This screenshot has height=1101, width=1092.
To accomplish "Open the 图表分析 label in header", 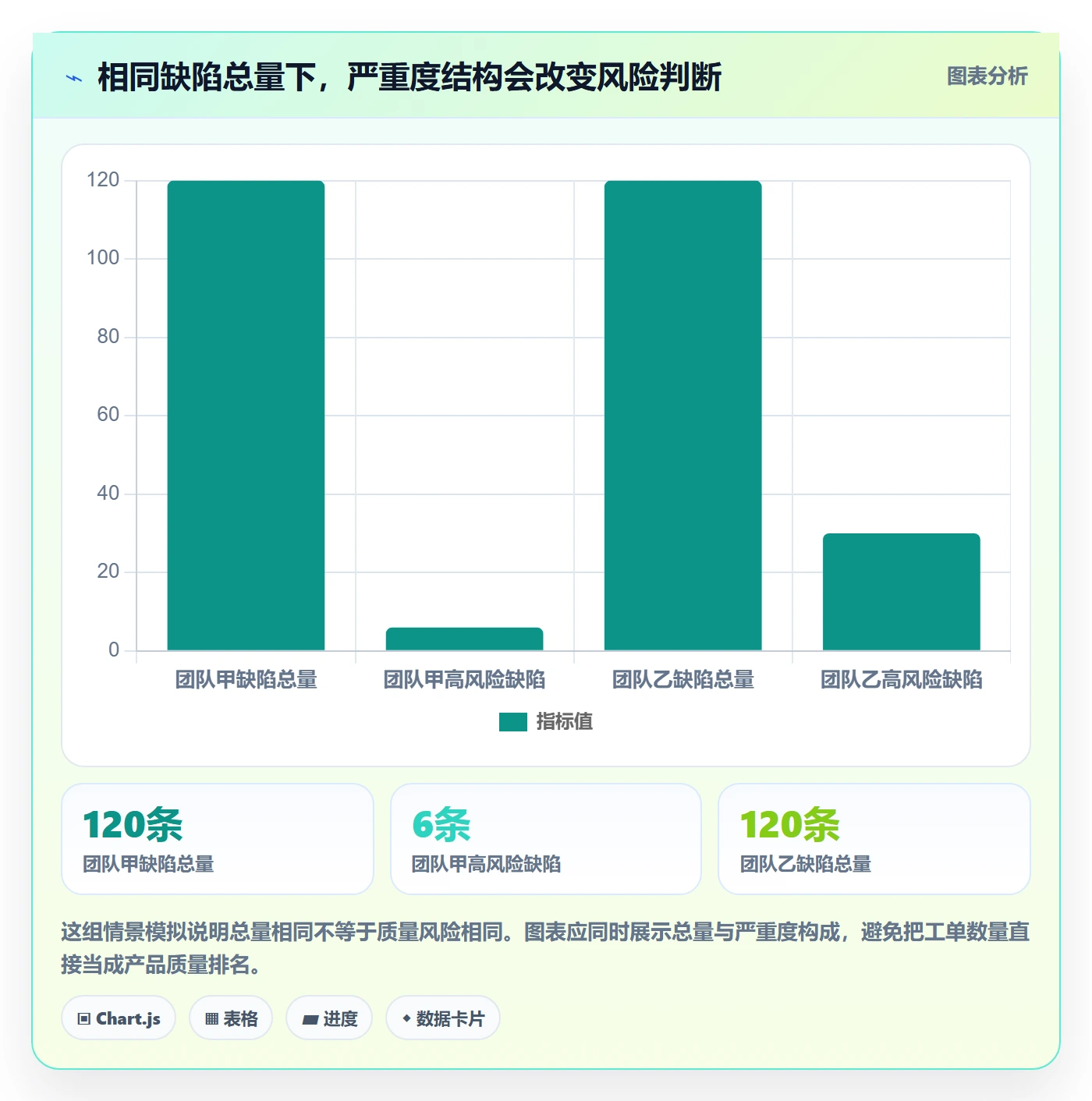I will click(x=987, y=76).
